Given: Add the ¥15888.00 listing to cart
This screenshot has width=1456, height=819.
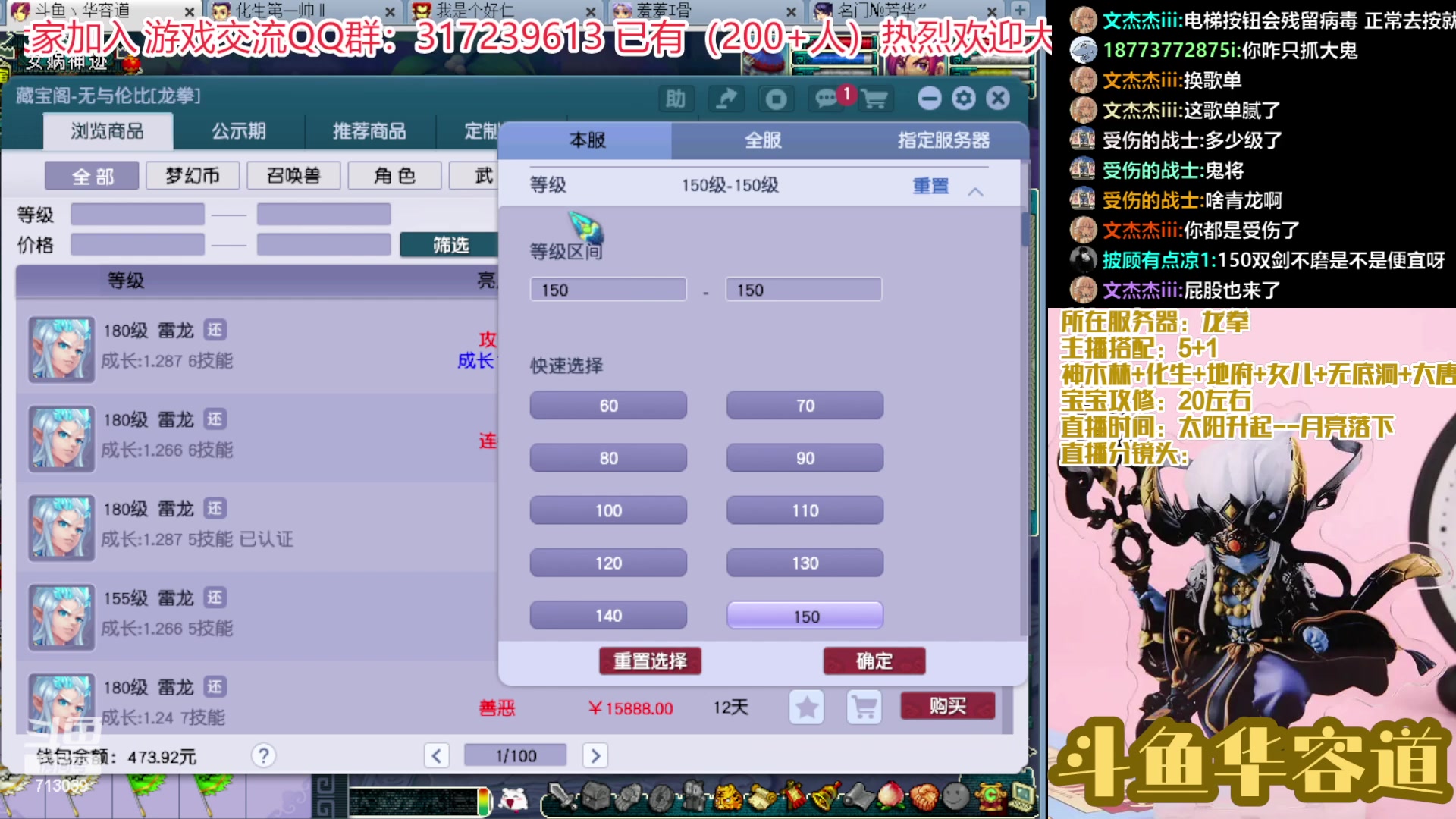Looking at the screenshot, I should point(864,708).
